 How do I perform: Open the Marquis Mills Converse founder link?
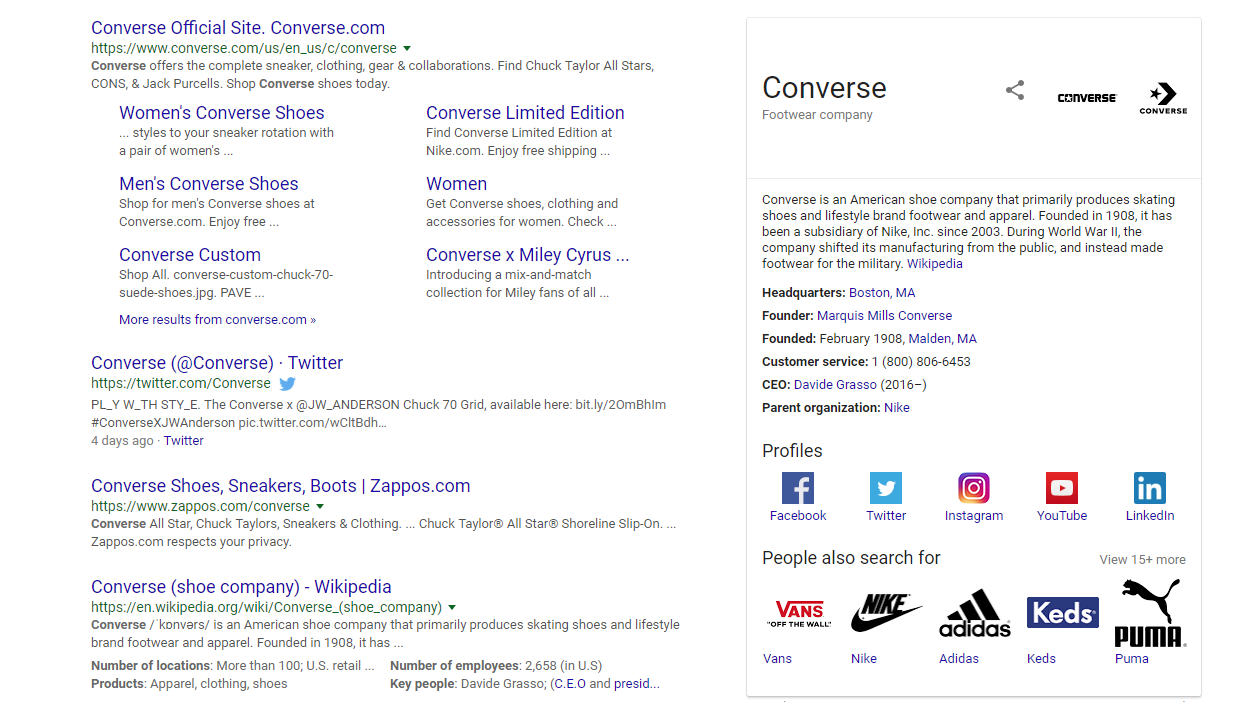tap(884, 316)
